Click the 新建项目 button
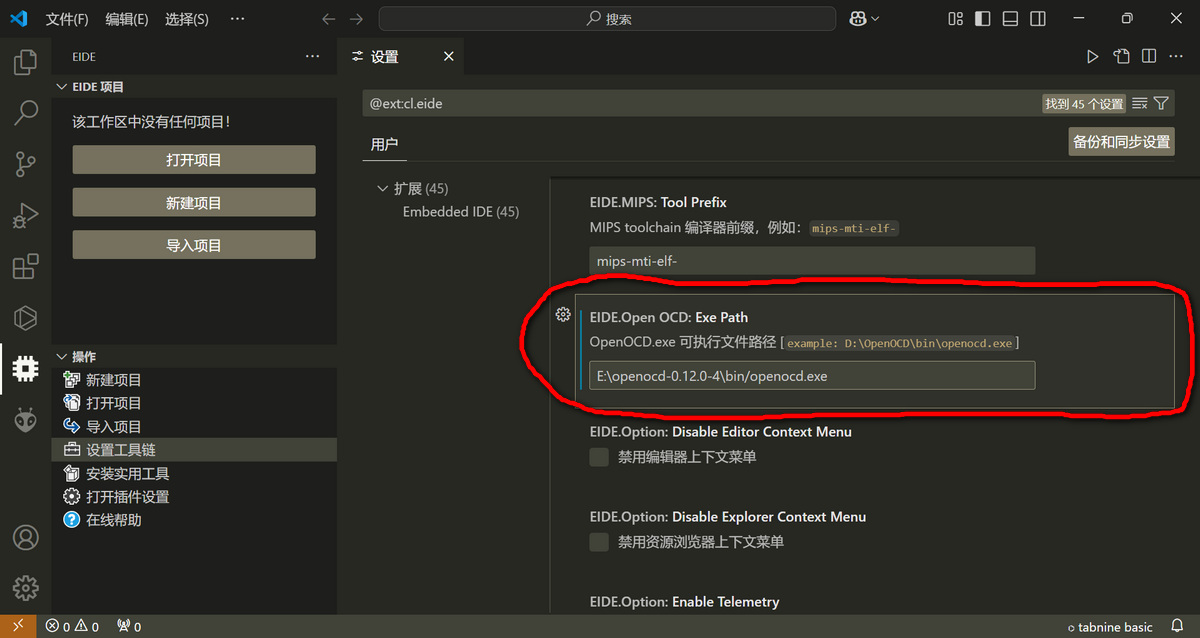The height and width of the screenshot is (638, 1200). [x=194, y=203]
